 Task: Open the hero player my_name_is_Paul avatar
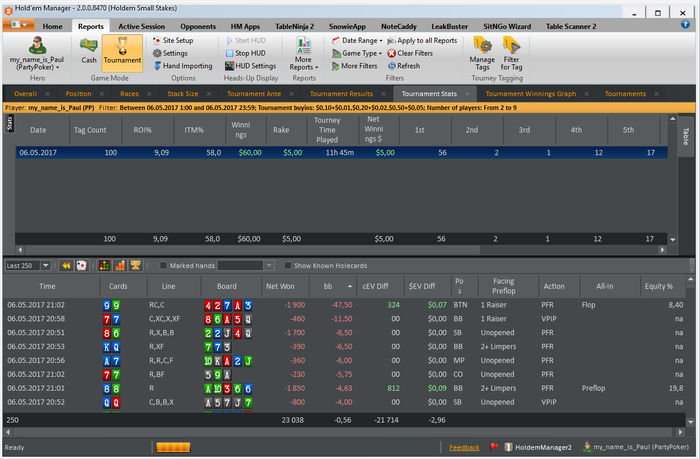(37, 45)
